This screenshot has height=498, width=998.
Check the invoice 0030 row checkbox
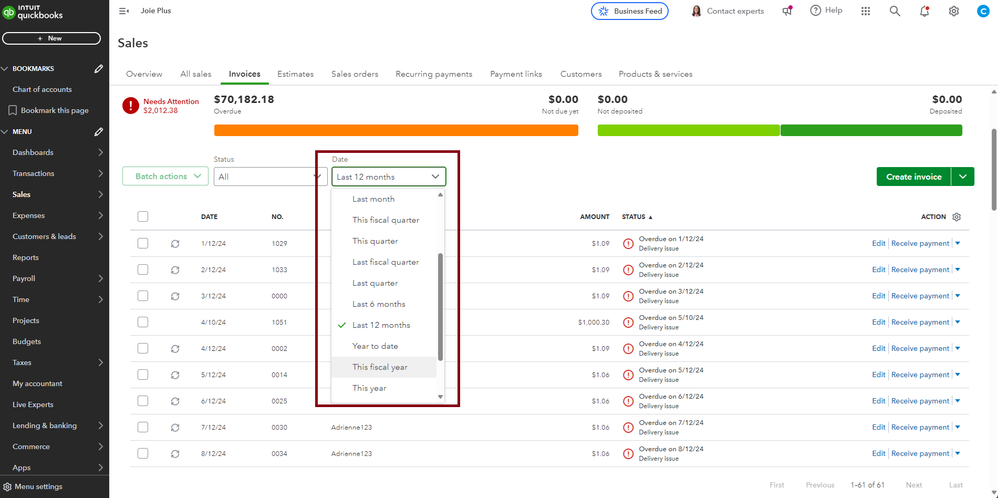[143, 427]
